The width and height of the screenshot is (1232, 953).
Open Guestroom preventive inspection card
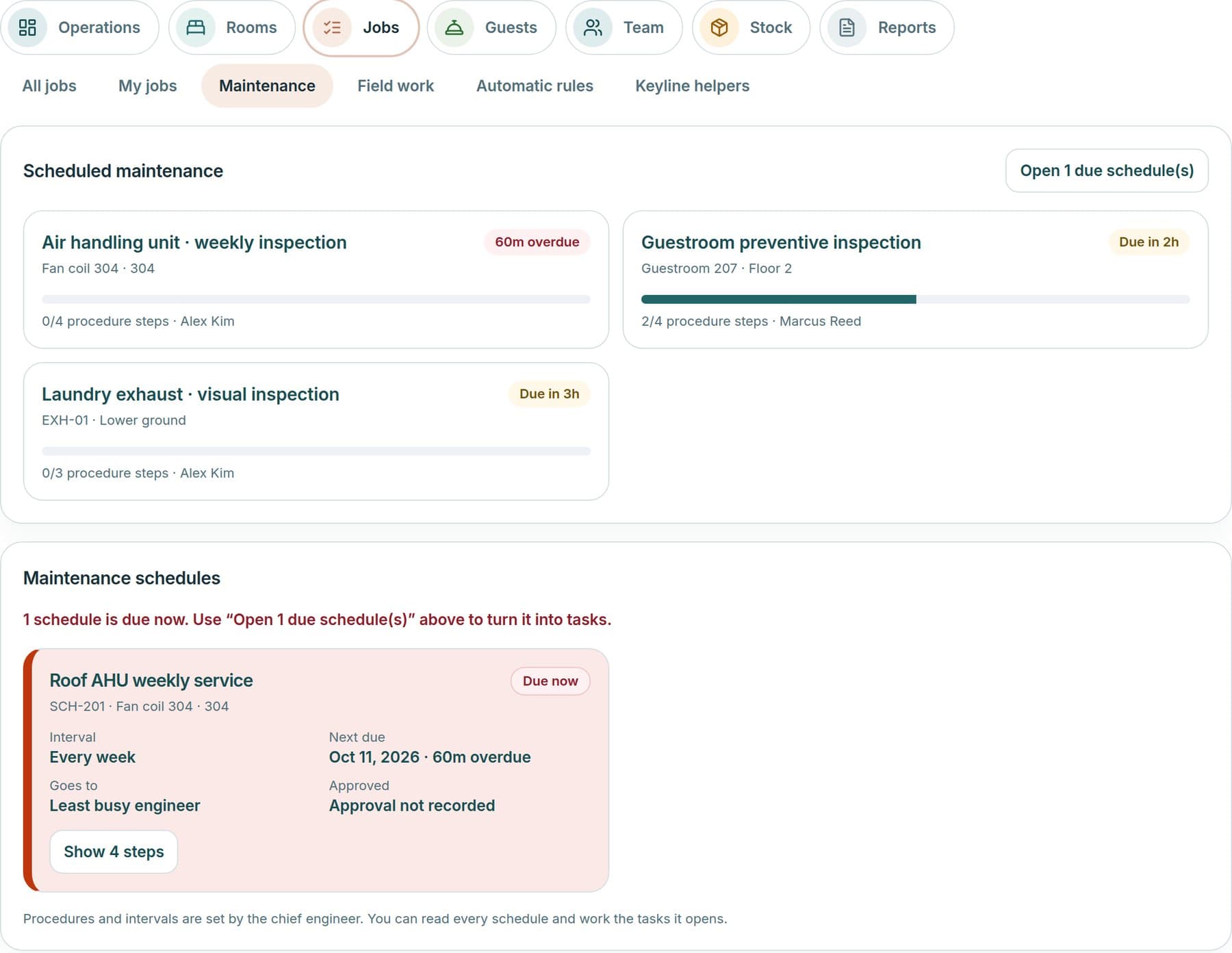coord(915,279)
